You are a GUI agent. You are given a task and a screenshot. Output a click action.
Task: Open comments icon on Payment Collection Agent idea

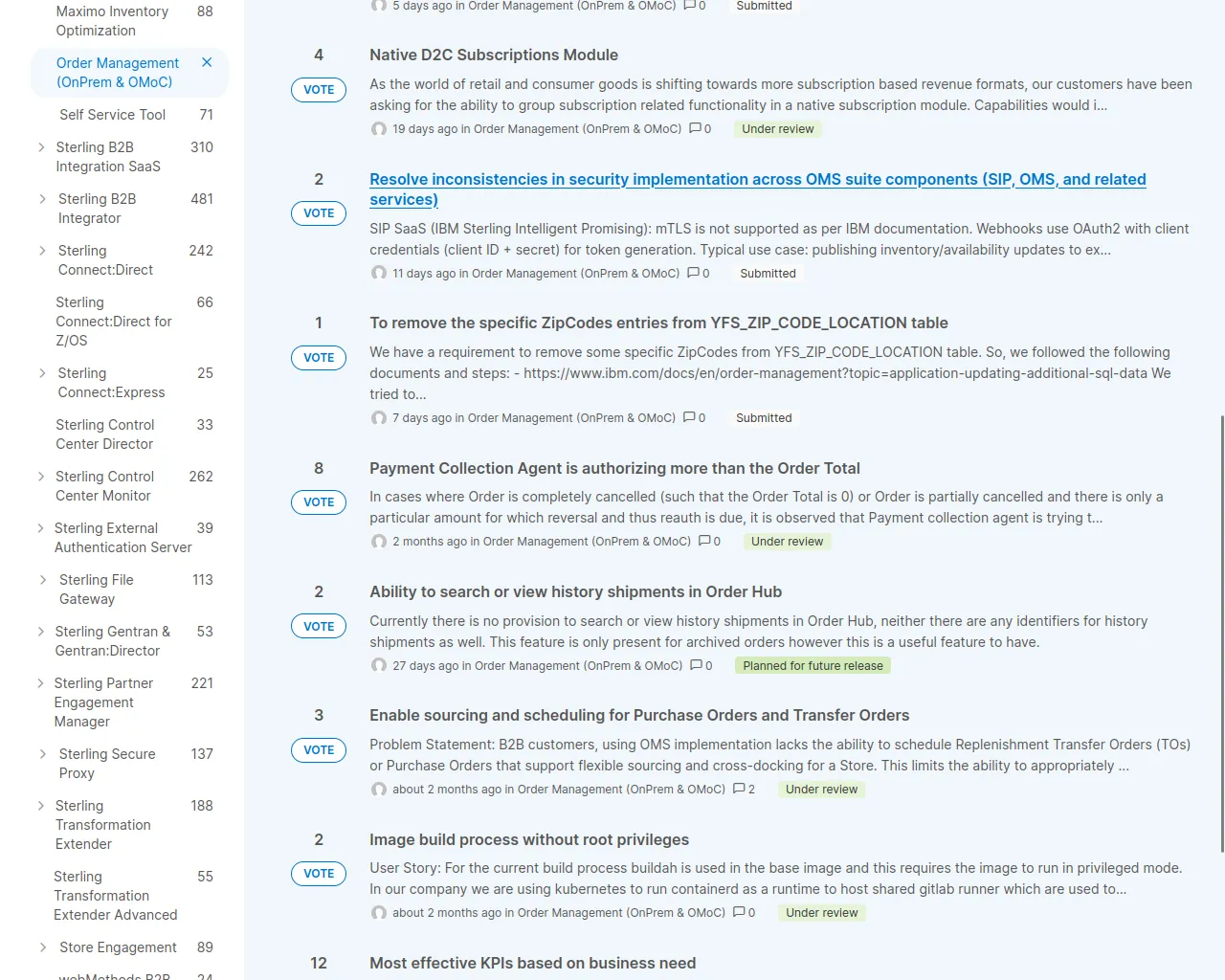709,541
